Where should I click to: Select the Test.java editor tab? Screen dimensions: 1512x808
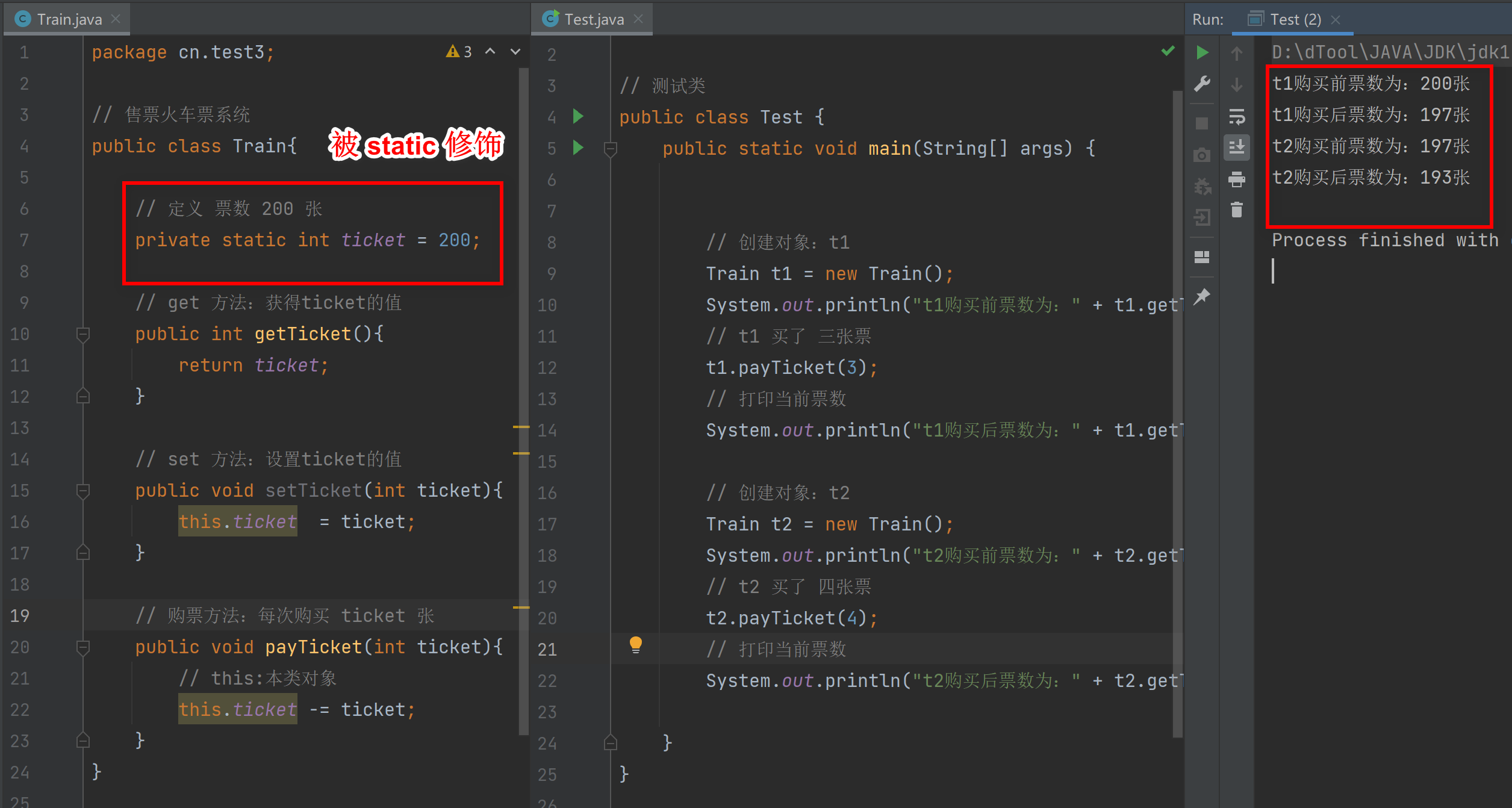pyautogui.click(x=593, y=19)
